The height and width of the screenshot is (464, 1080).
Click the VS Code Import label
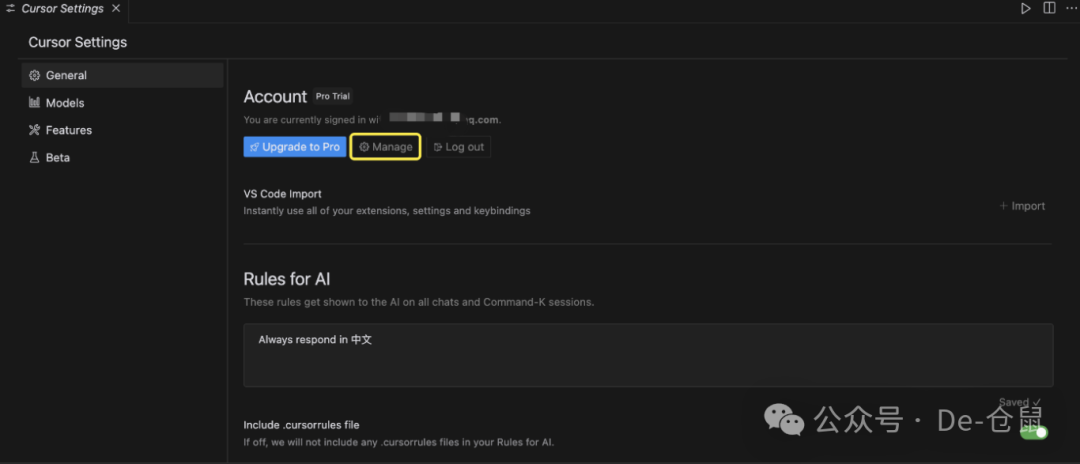click(282, 194)
